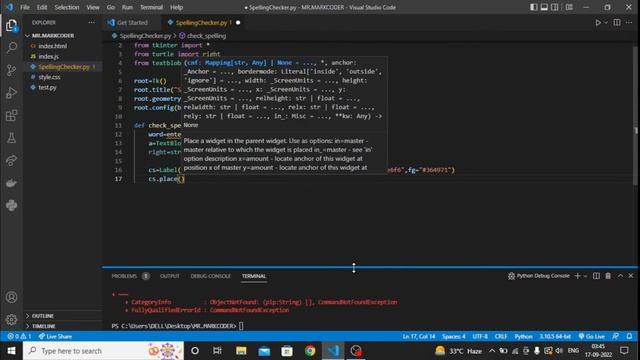The image size is (640, 360).
Task: Switch to the Debug Console tab
Action: click(210, 276)
